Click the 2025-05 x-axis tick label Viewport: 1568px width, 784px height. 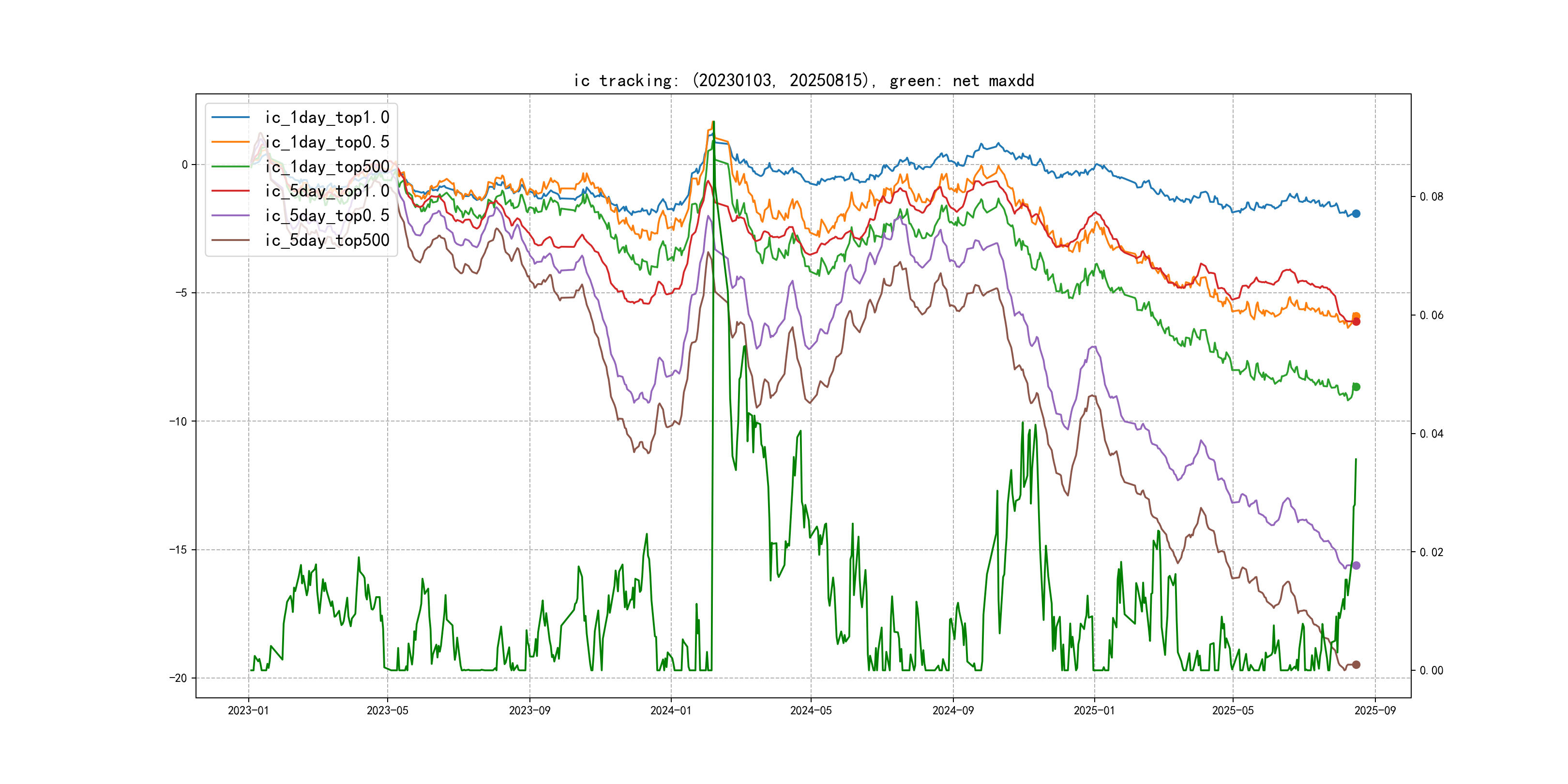pos(1233,710)
